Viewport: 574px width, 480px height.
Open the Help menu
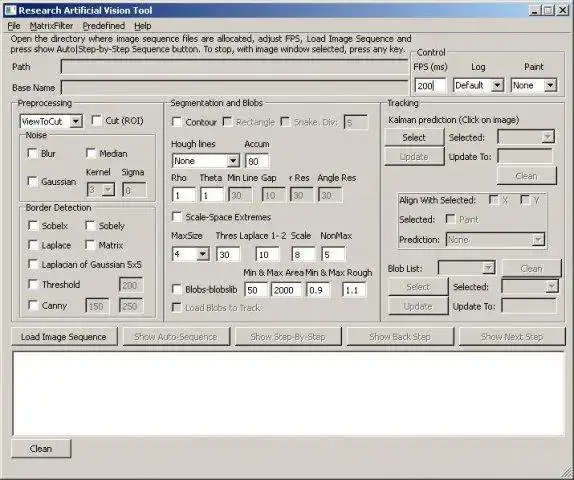tap(142, 26)
